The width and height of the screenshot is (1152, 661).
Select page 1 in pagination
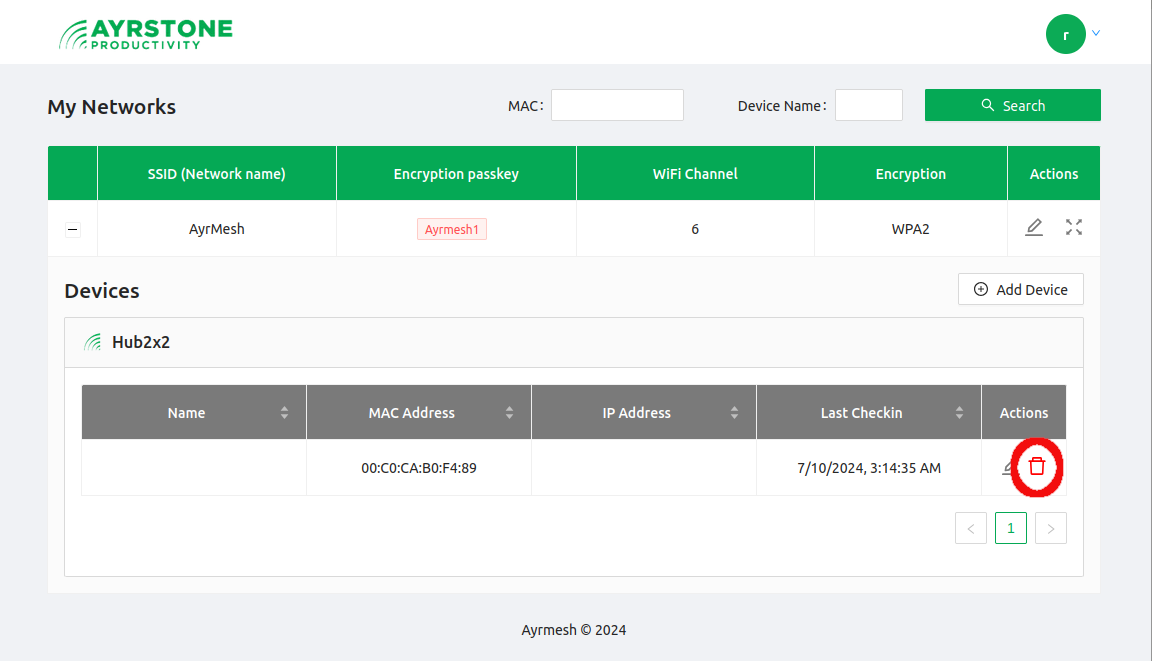point(1010,528)
